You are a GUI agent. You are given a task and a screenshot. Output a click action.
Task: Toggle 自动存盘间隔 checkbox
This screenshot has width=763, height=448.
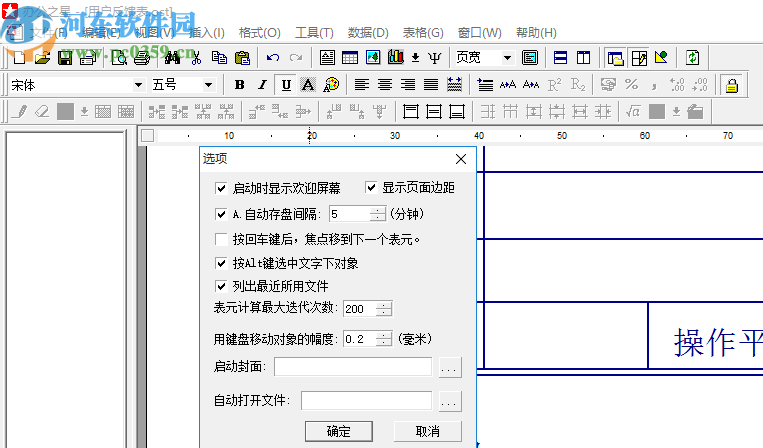point(221,214)
